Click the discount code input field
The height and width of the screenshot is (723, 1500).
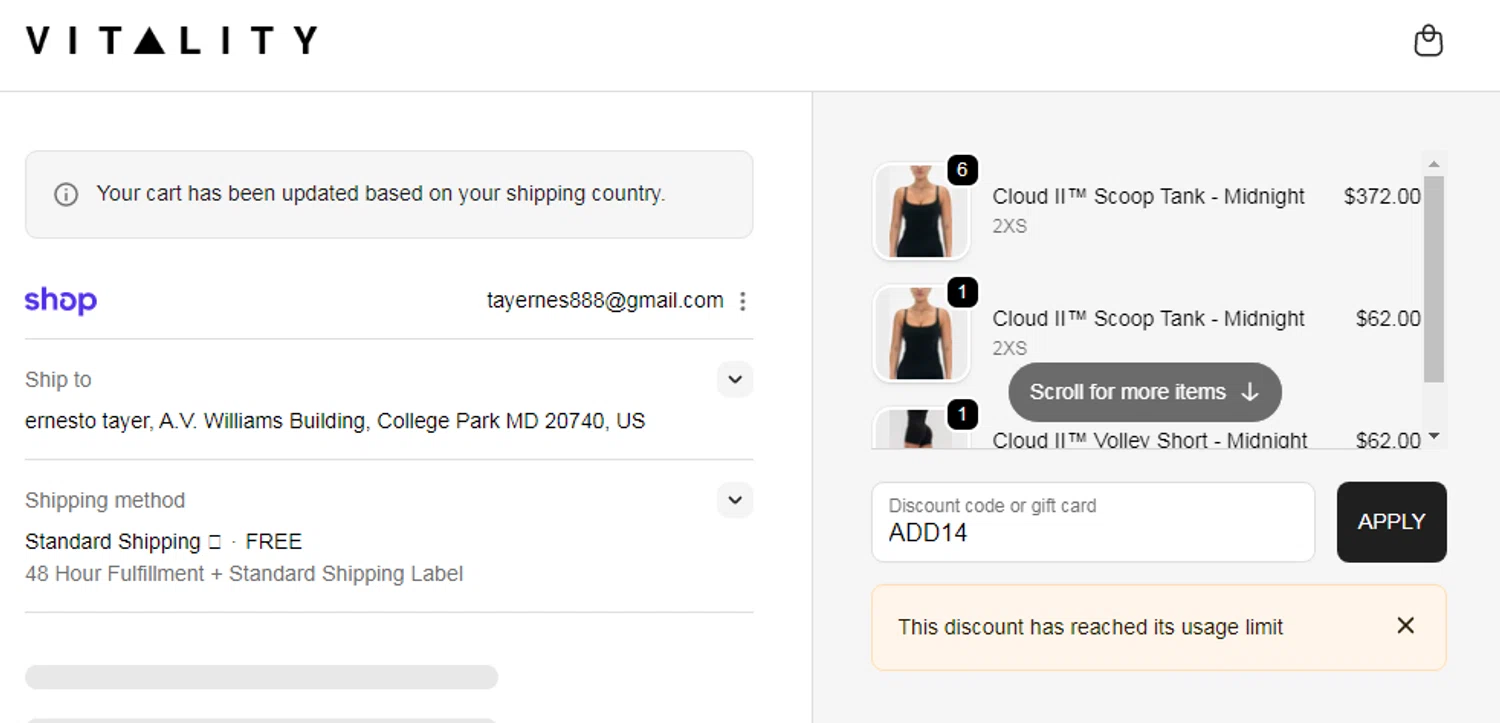point(1092,522)
